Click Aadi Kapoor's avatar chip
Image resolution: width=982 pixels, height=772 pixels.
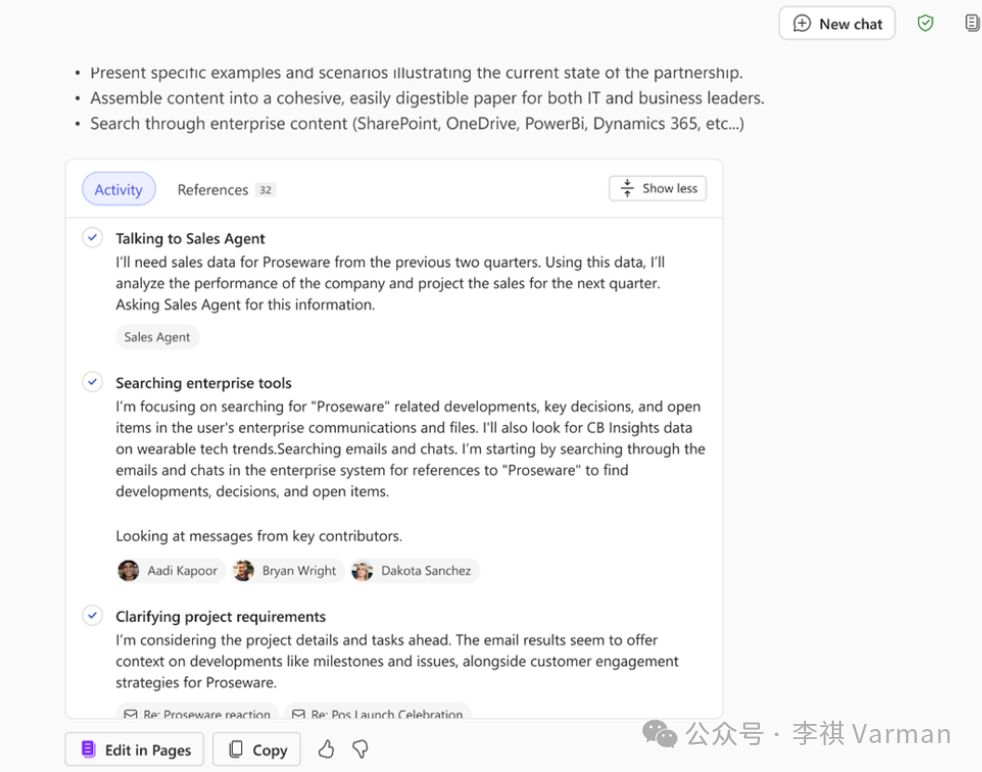click(169, 570)
